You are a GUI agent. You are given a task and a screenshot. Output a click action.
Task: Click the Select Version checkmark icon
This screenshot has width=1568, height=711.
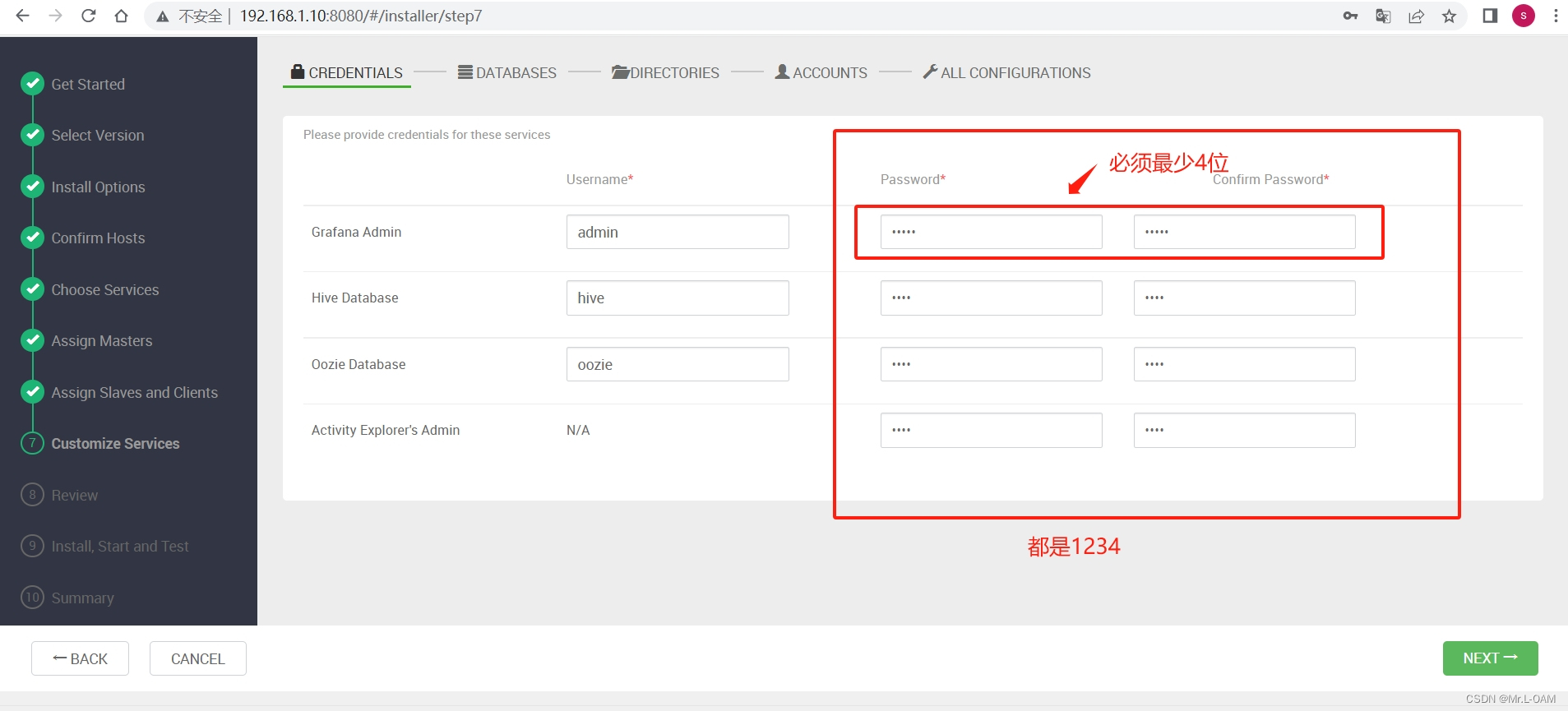click(x=32, y=134)
